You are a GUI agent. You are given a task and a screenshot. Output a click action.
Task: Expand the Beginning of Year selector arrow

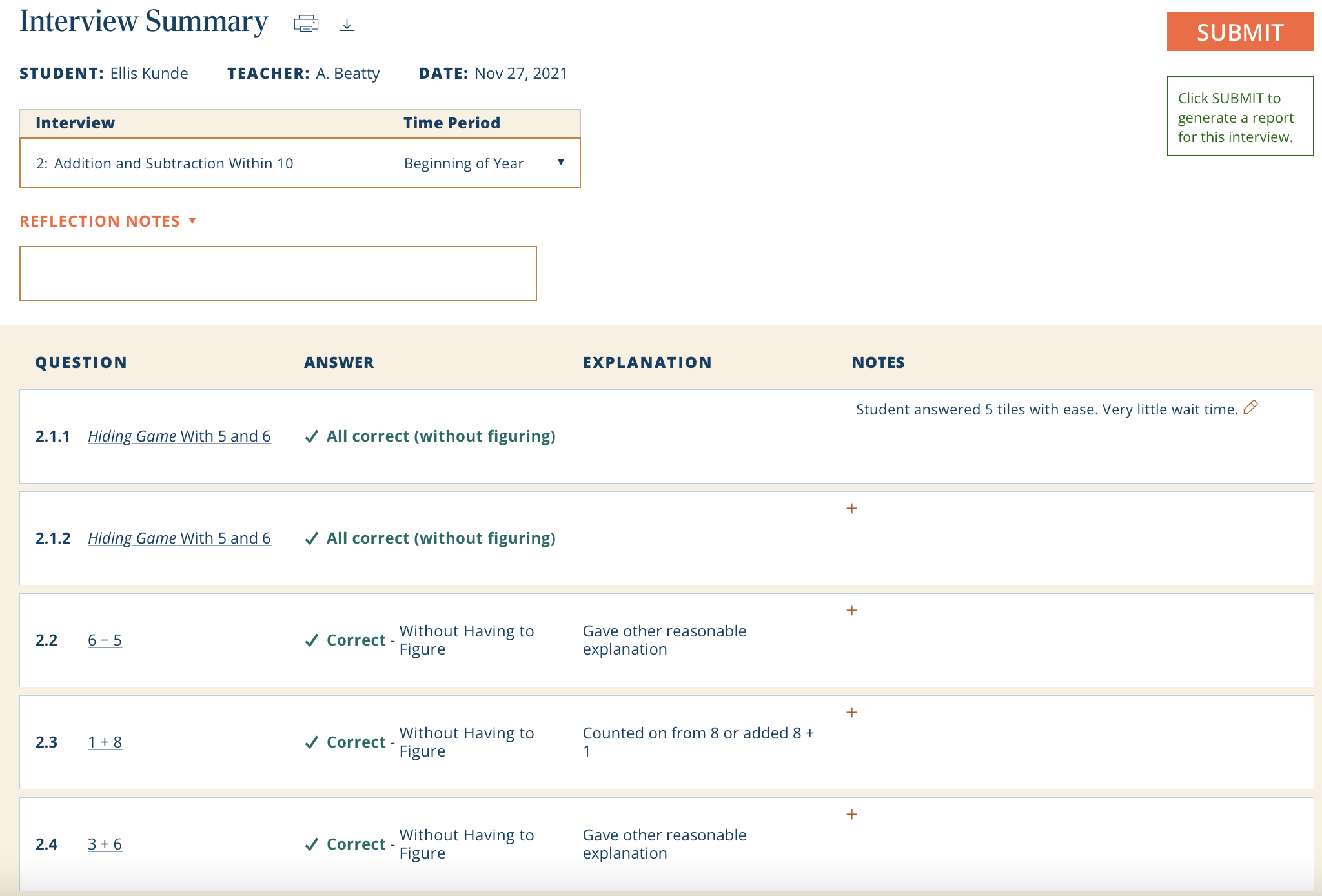561,163
